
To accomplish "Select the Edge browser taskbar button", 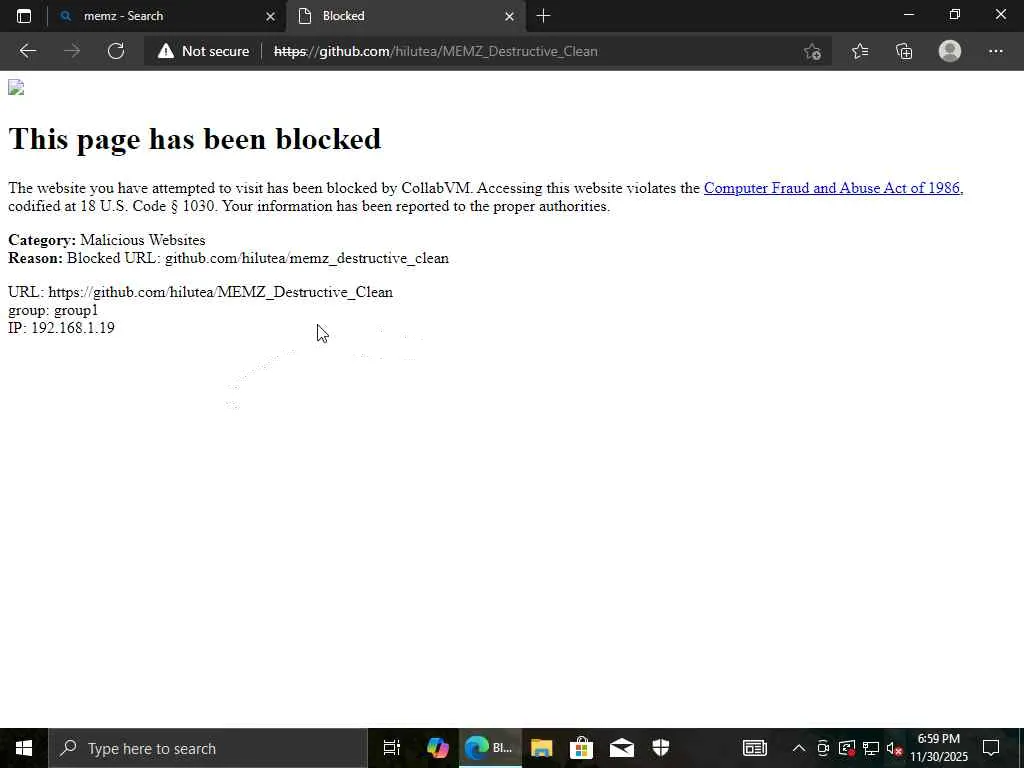I will [490, 748].
